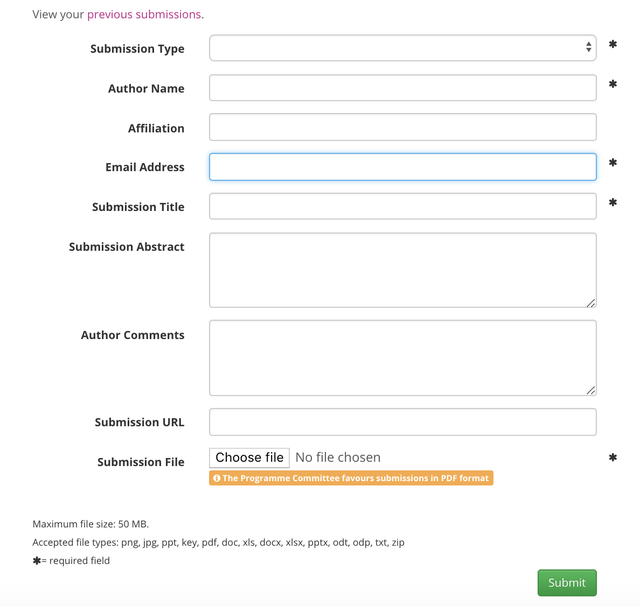
Task: Select the Email Address input
Action: pyautogui.click(x=402, y=167)
